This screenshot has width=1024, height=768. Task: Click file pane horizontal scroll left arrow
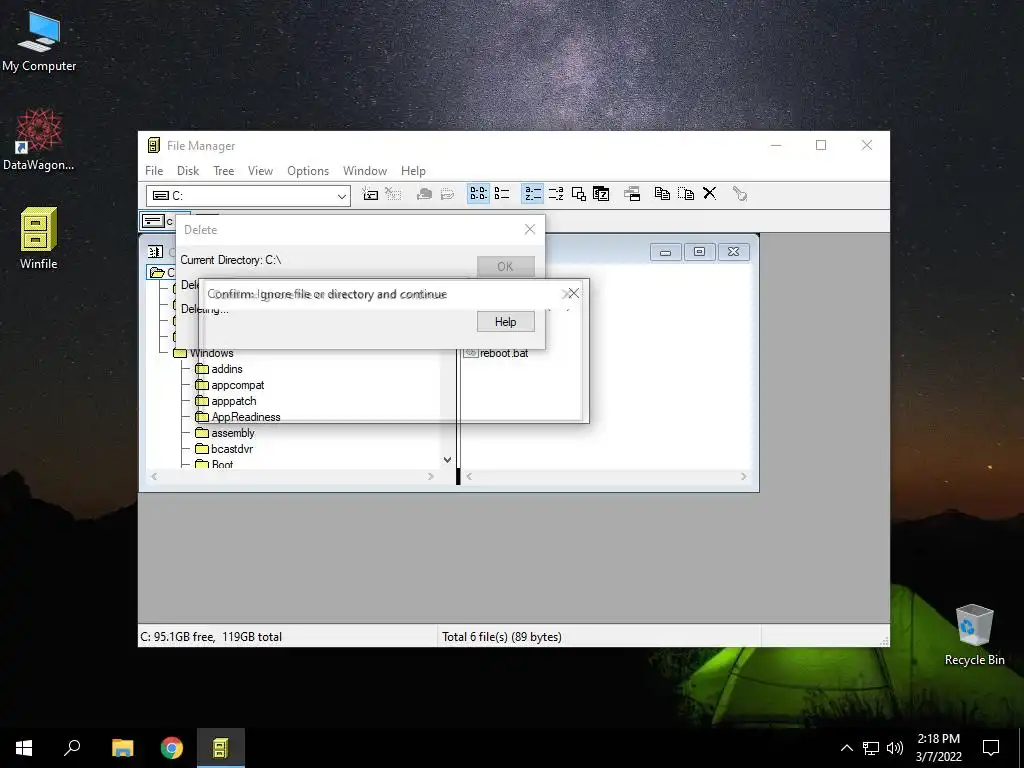click(469, 476)
